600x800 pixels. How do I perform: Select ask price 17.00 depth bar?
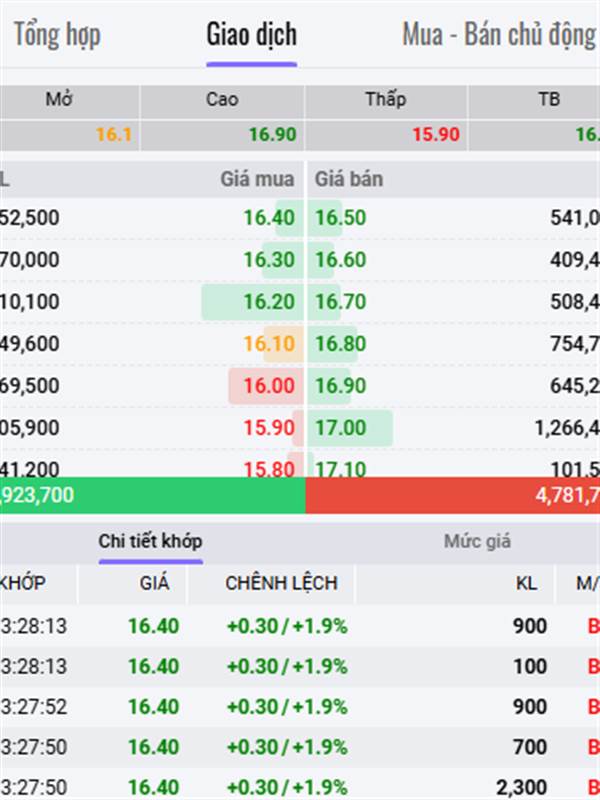(350, 428)
